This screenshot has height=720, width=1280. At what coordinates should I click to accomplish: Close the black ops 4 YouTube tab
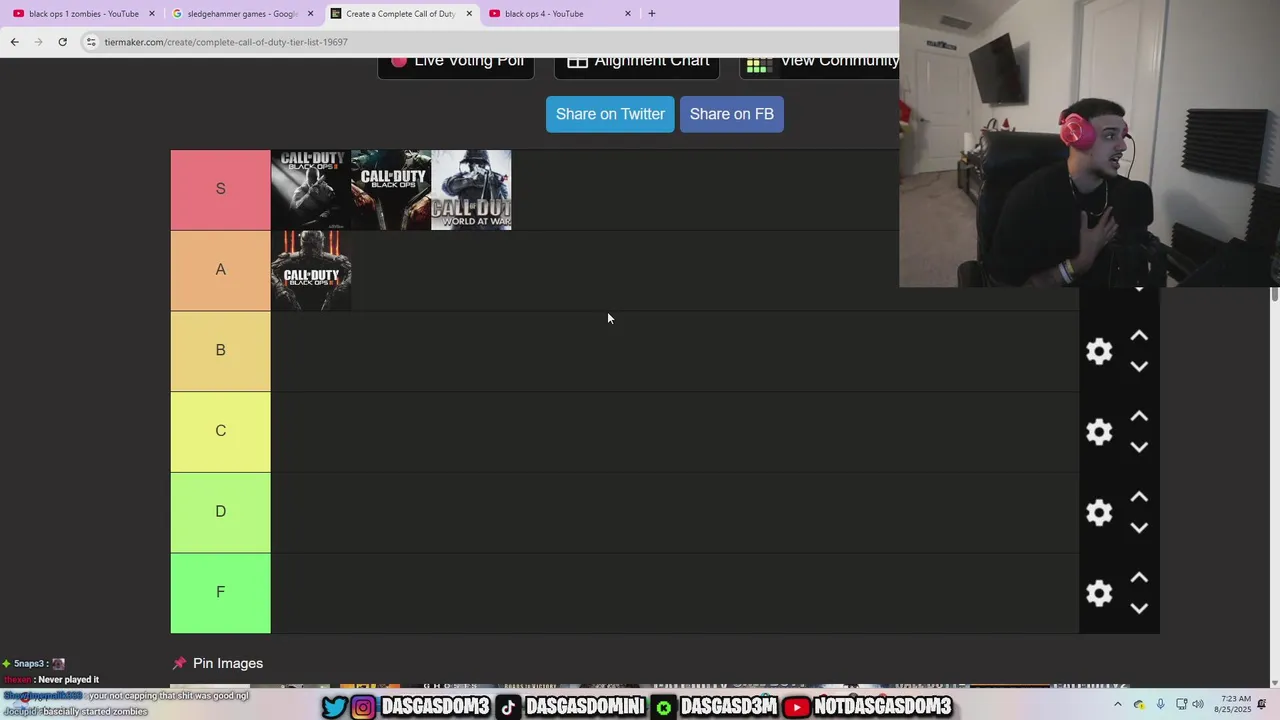[628, 13]
